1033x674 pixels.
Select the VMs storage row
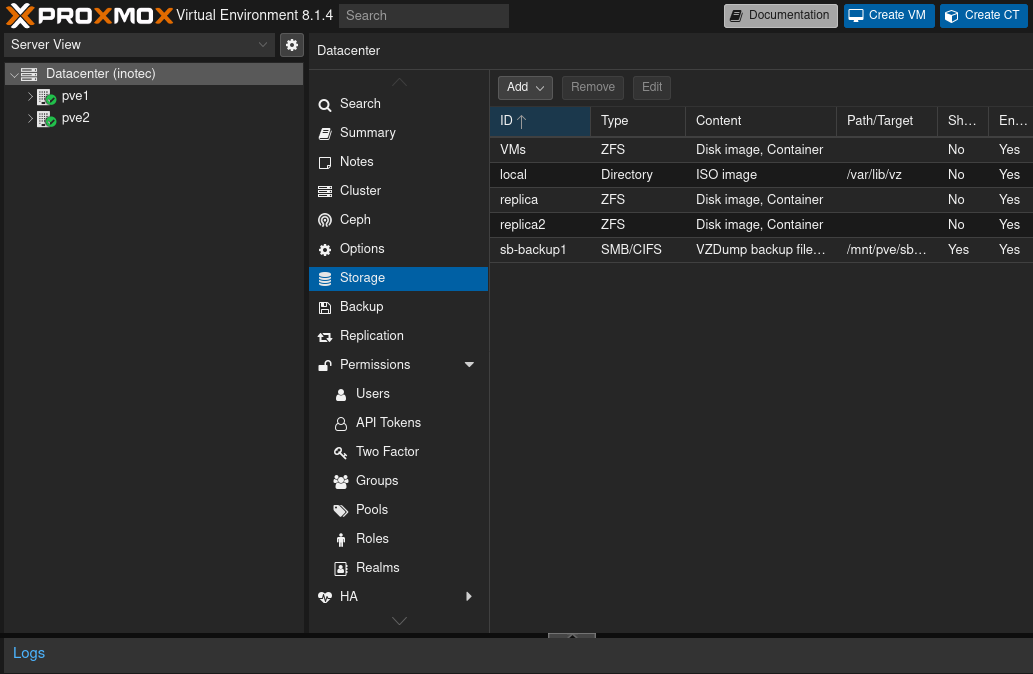(x=761, y=150)
